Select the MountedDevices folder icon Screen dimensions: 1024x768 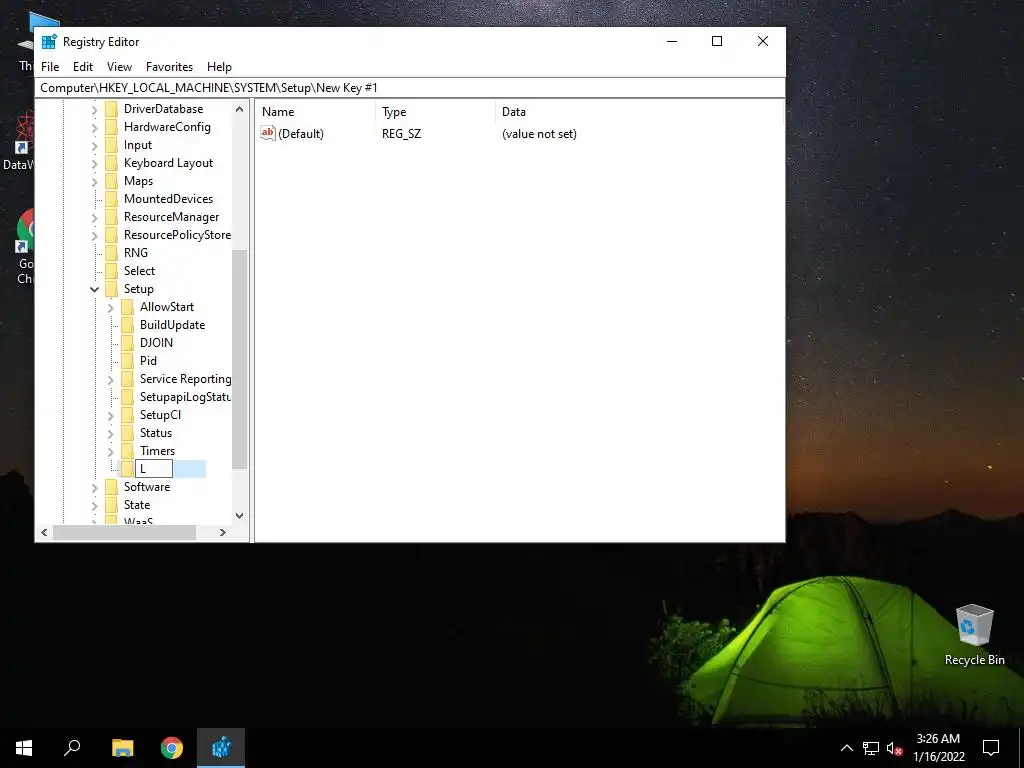coord(112,199)
